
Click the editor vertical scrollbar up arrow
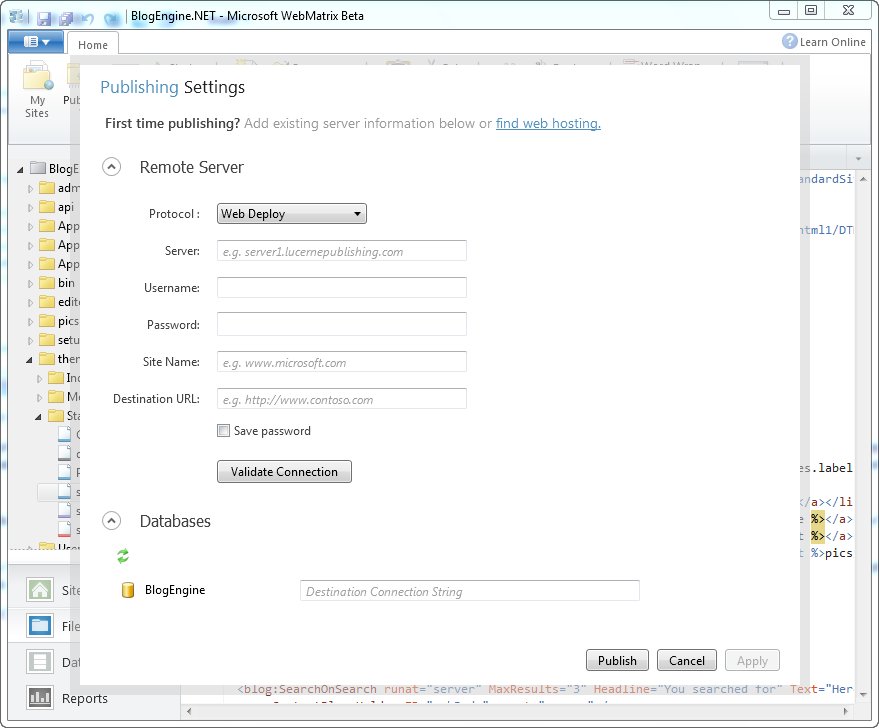click(x=863, y=179)
